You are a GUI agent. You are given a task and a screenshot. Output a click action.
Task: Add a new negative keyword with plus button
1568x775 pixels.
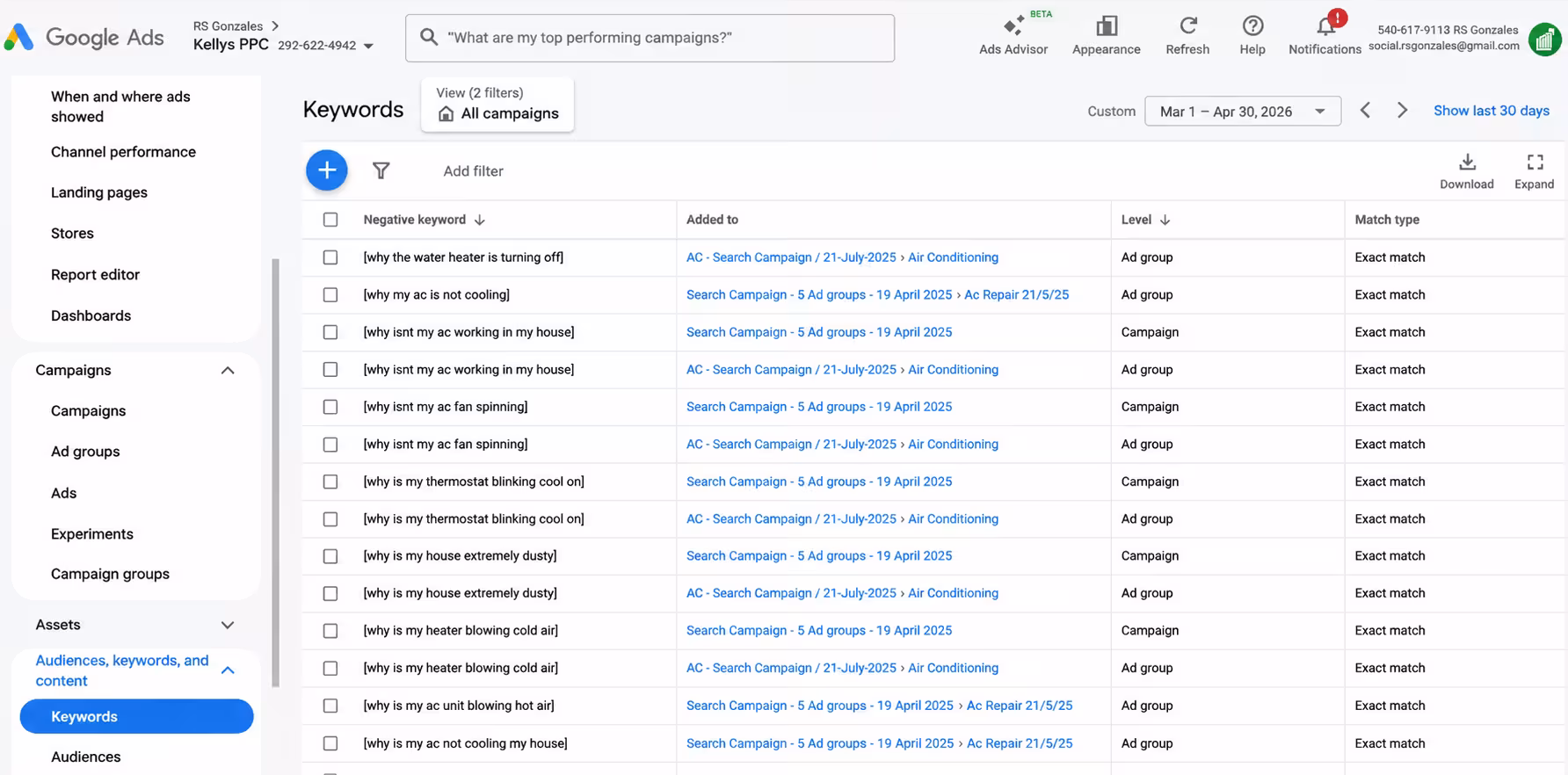pos(326,170)
